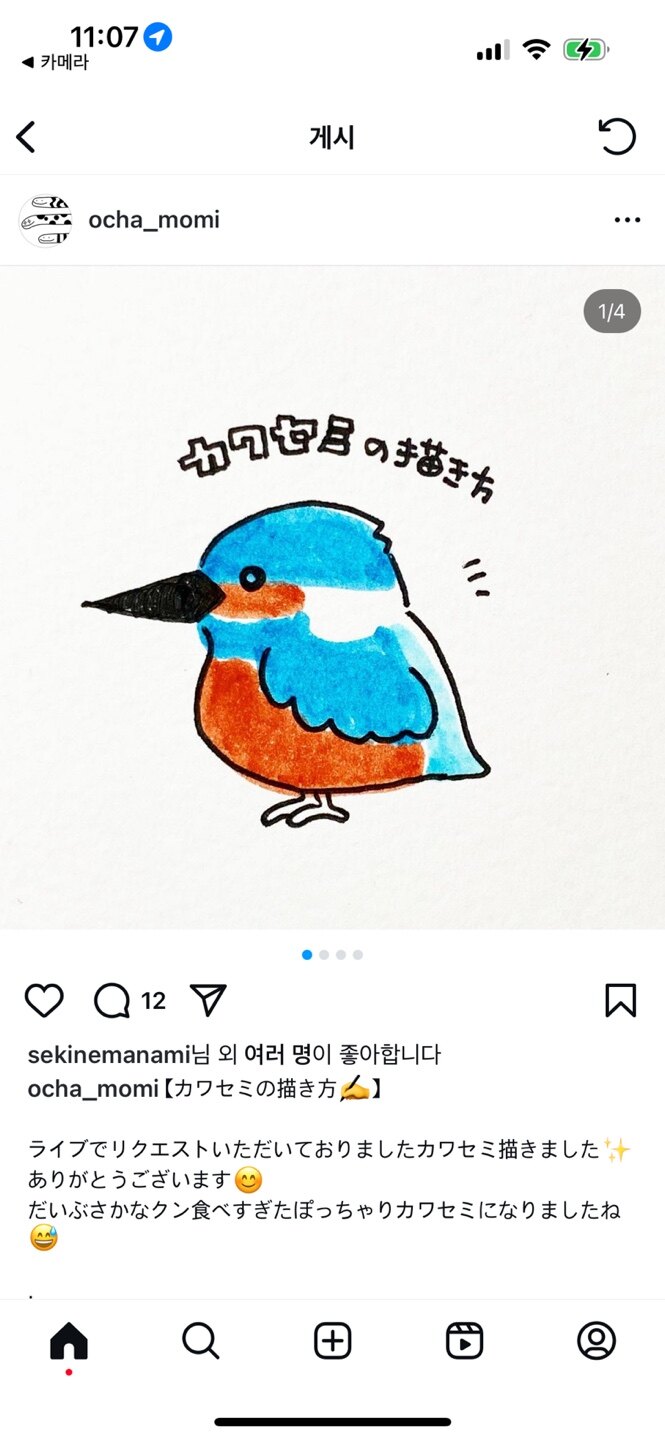The height and width of the screenshot is (1440, 665).
Task: Open the ocha_momi profile avatar
Action: [46, 220]
